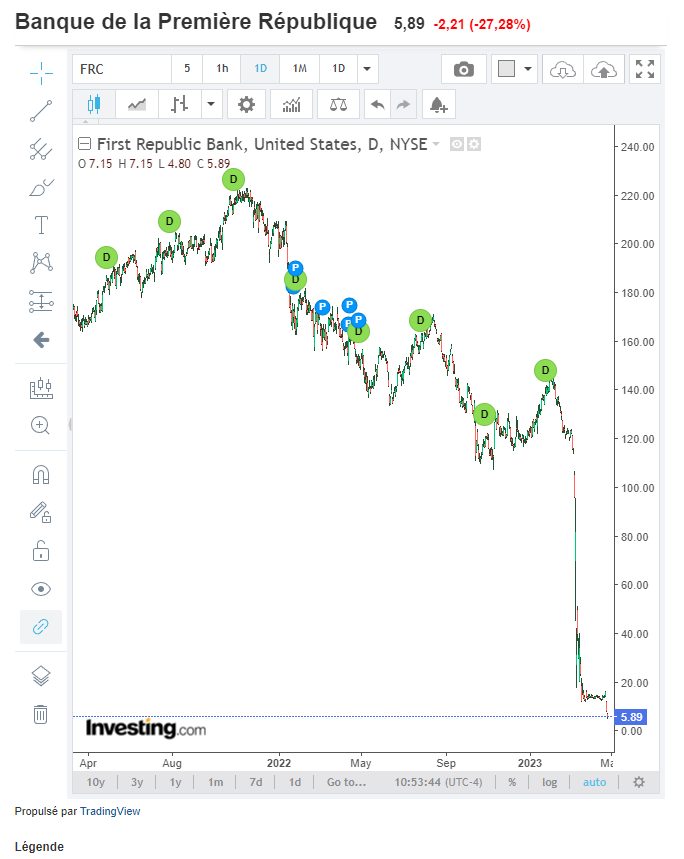Open the chart style dropdown arrow
Screen dimensions: 684x859
click(x=211, y=104)
